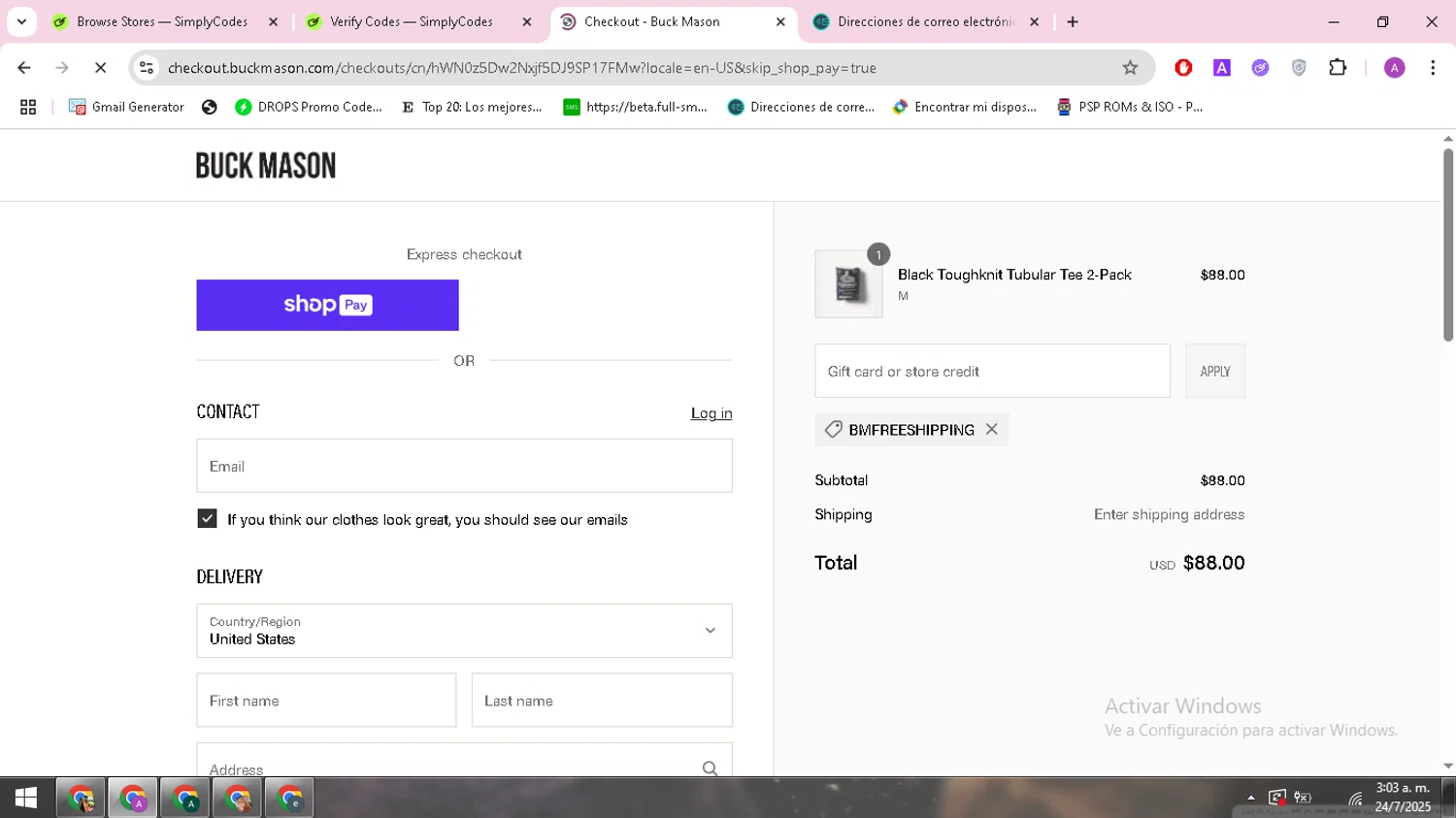
Task: Open the network wifi tray icon
Action: click(x=1355, y=799)
